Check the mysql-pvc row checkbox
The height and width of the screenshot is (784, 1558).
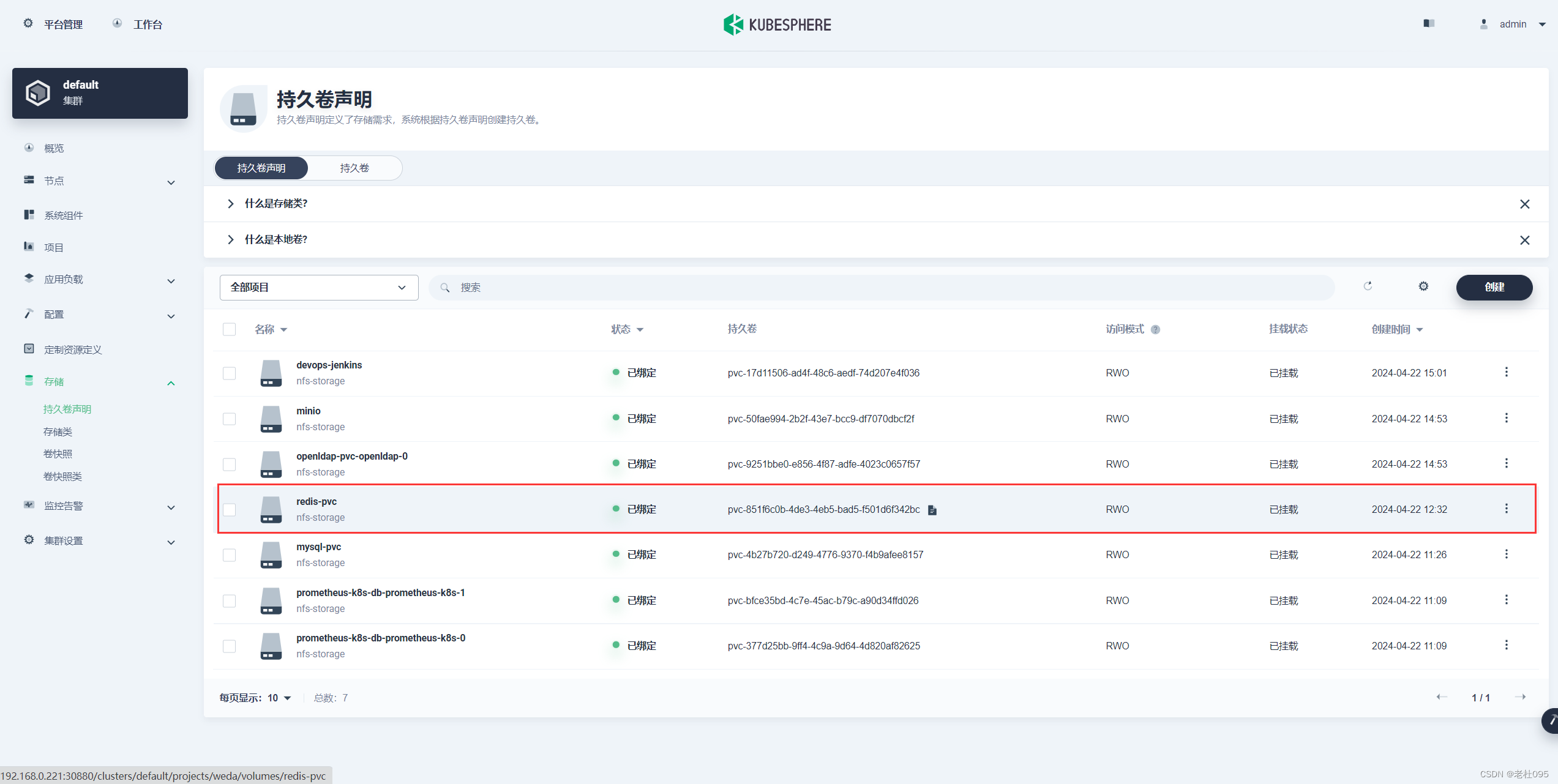point(229,555)
